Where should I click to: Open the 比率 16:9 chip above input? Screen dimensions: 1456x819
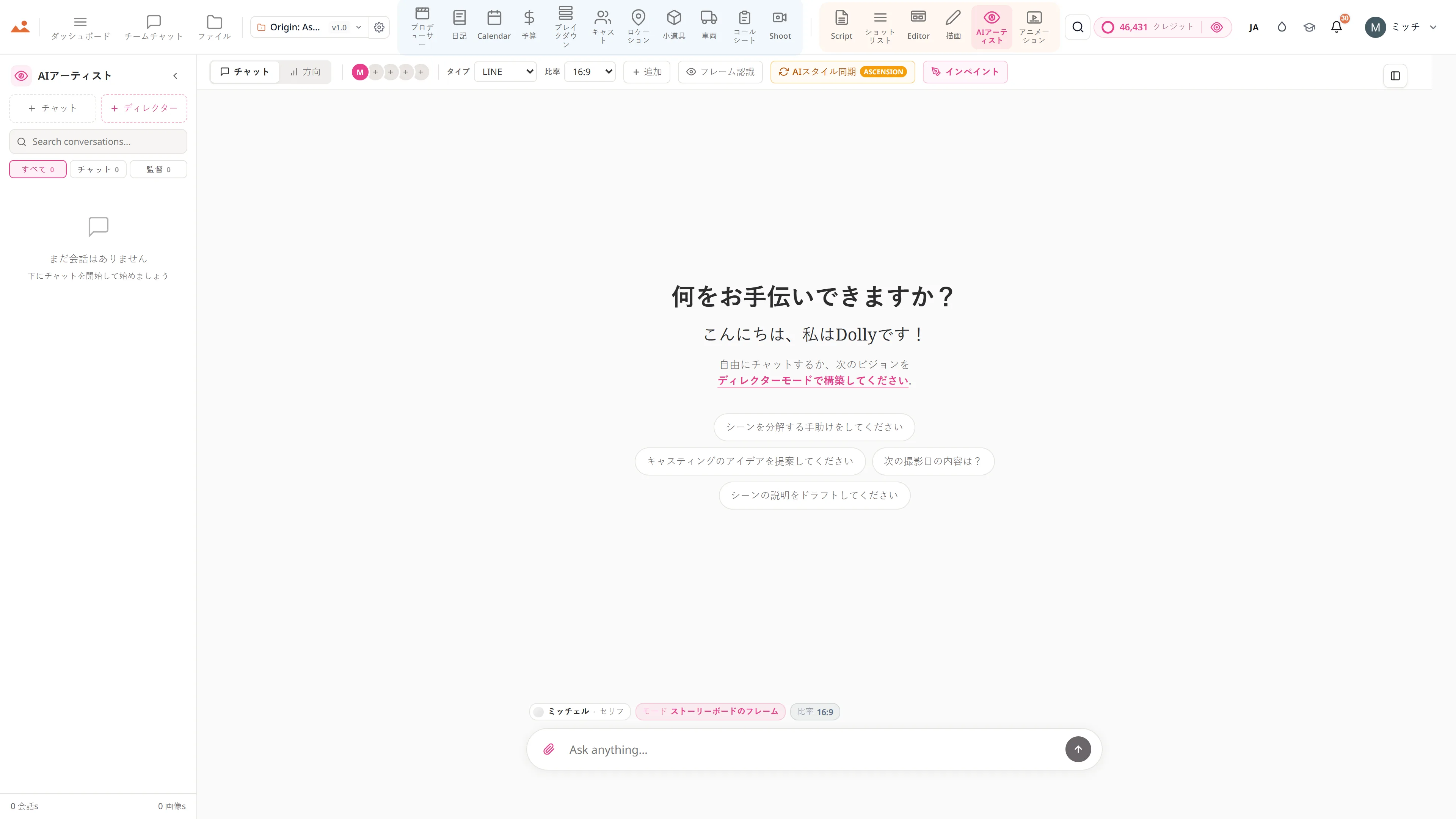click(x=814, y=711)
